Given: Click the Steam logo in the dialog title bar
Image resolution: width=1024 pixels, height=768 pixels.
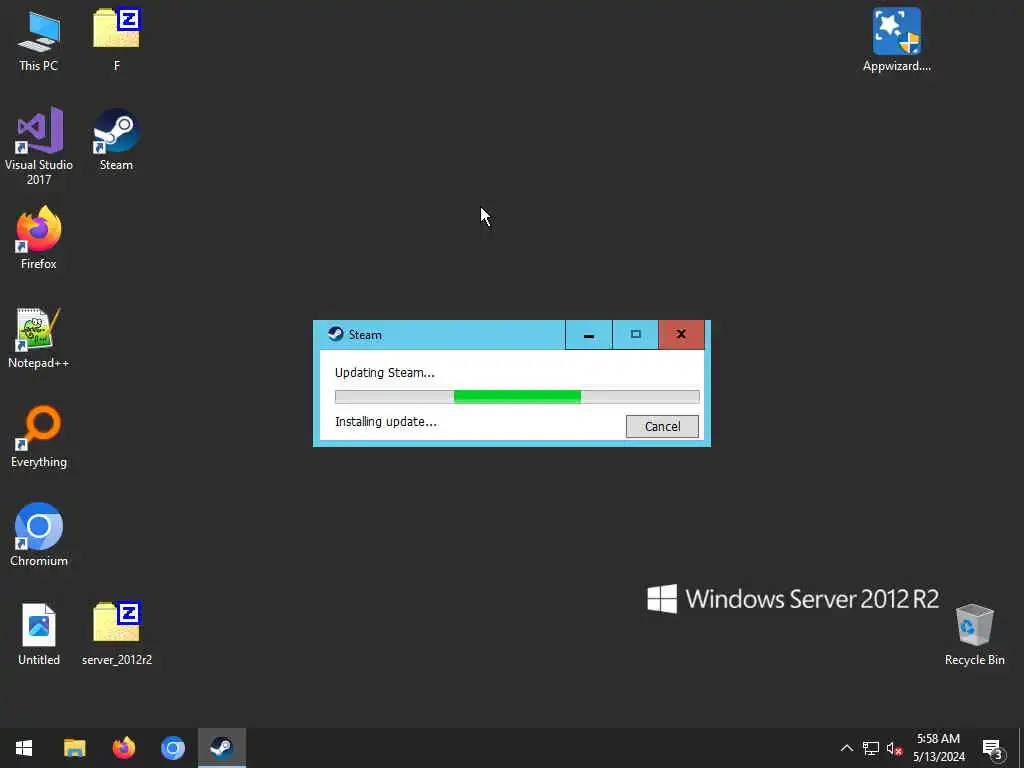Looking at the screenshot, I should [336, 334].
